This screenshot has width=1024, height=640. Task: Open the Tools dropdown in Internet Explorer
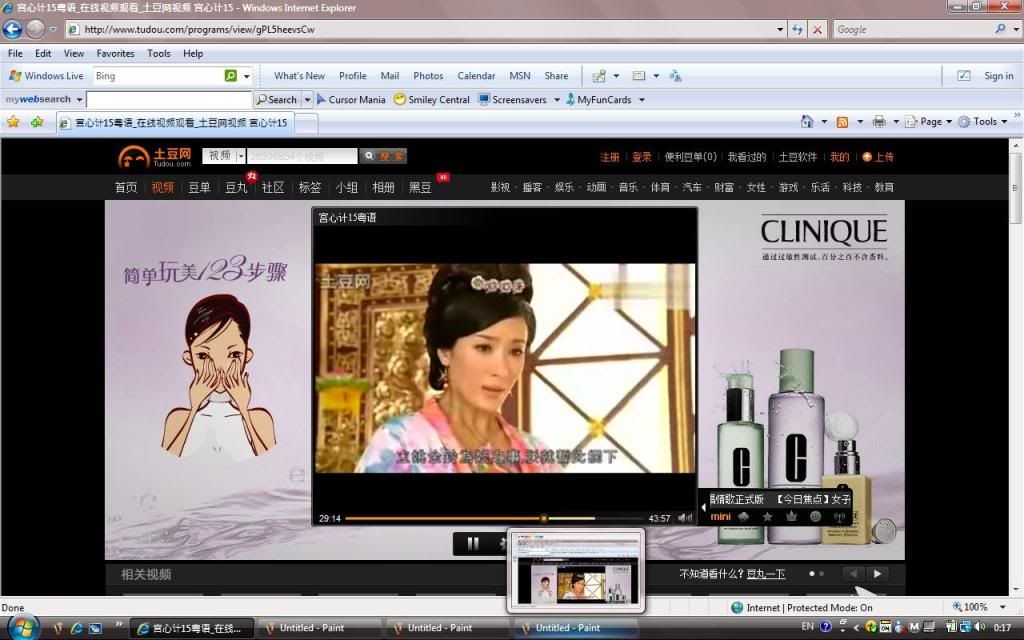pos(987,120)
